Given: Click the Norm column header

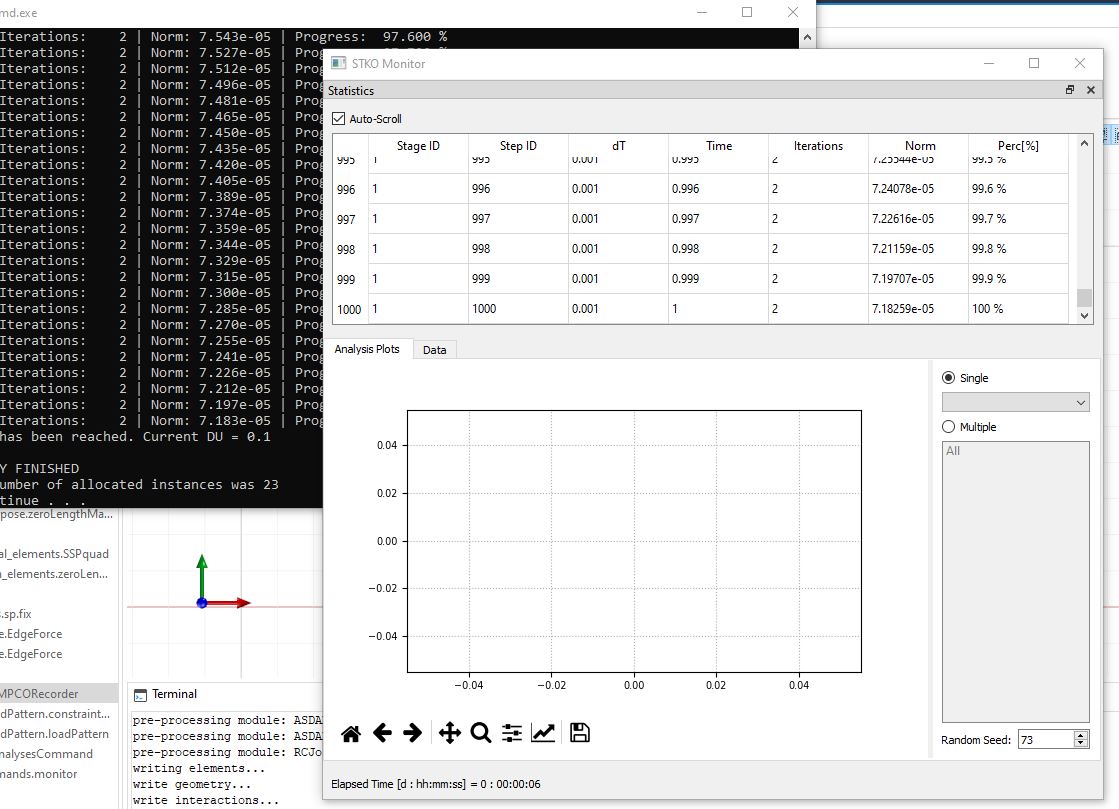Looking at the screenshot, I should [x=920, y=146].
